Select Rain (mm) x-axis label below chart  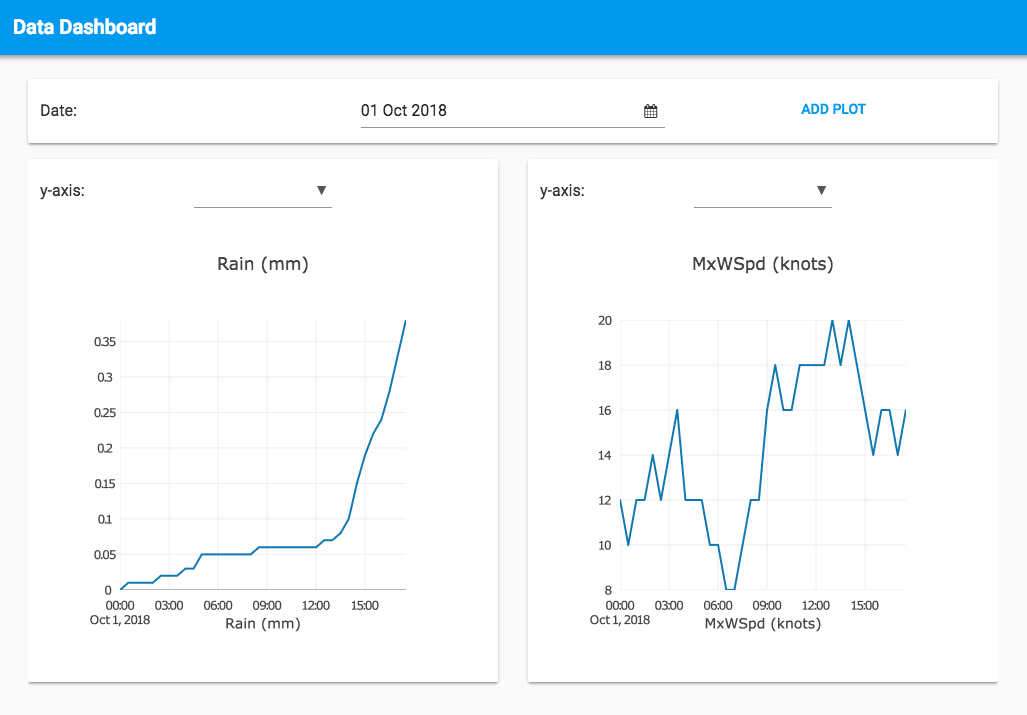pyautogui.click(x=263, y=623)
